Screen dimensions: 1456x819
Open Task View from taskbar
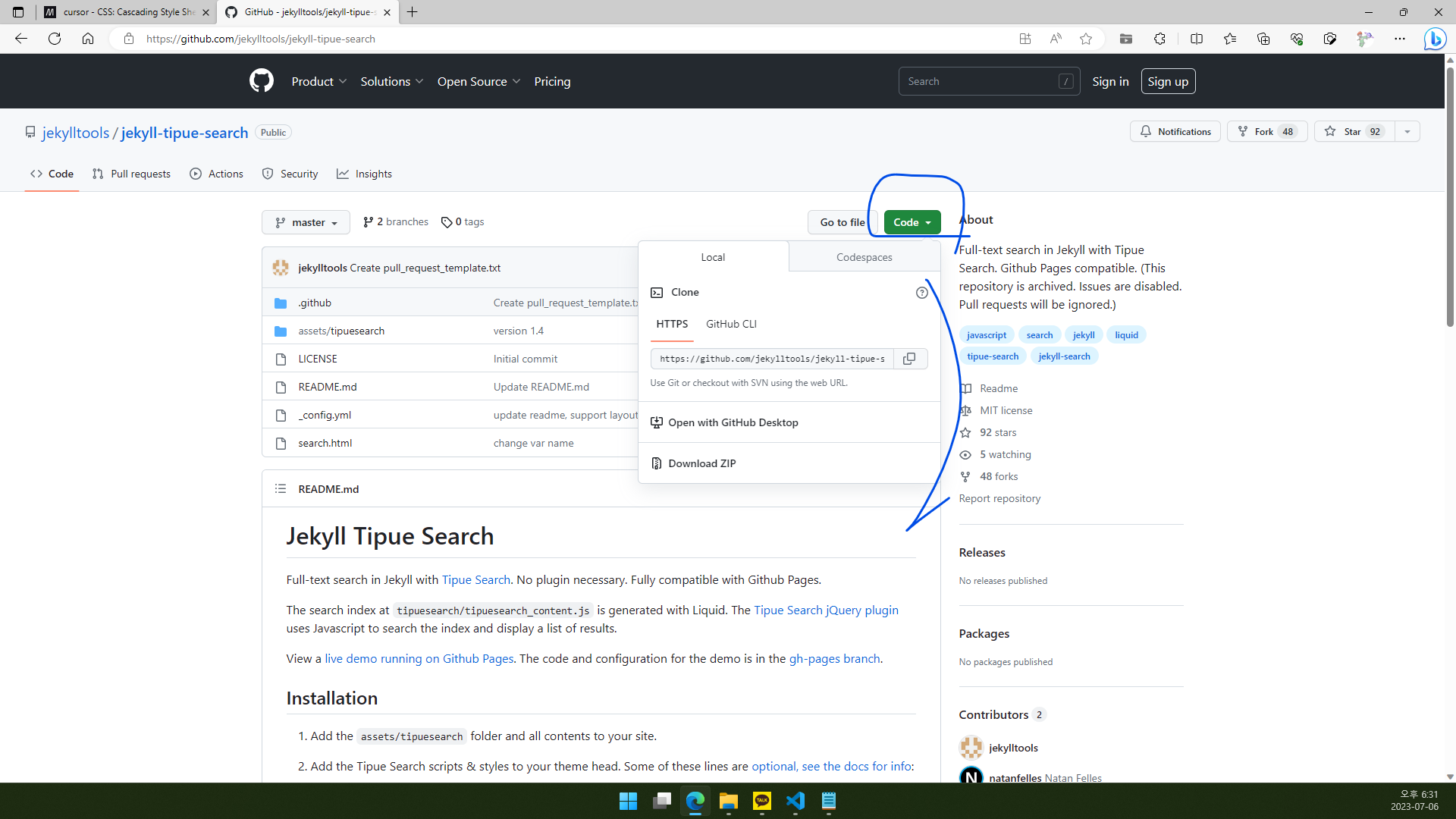pos(662,801)
